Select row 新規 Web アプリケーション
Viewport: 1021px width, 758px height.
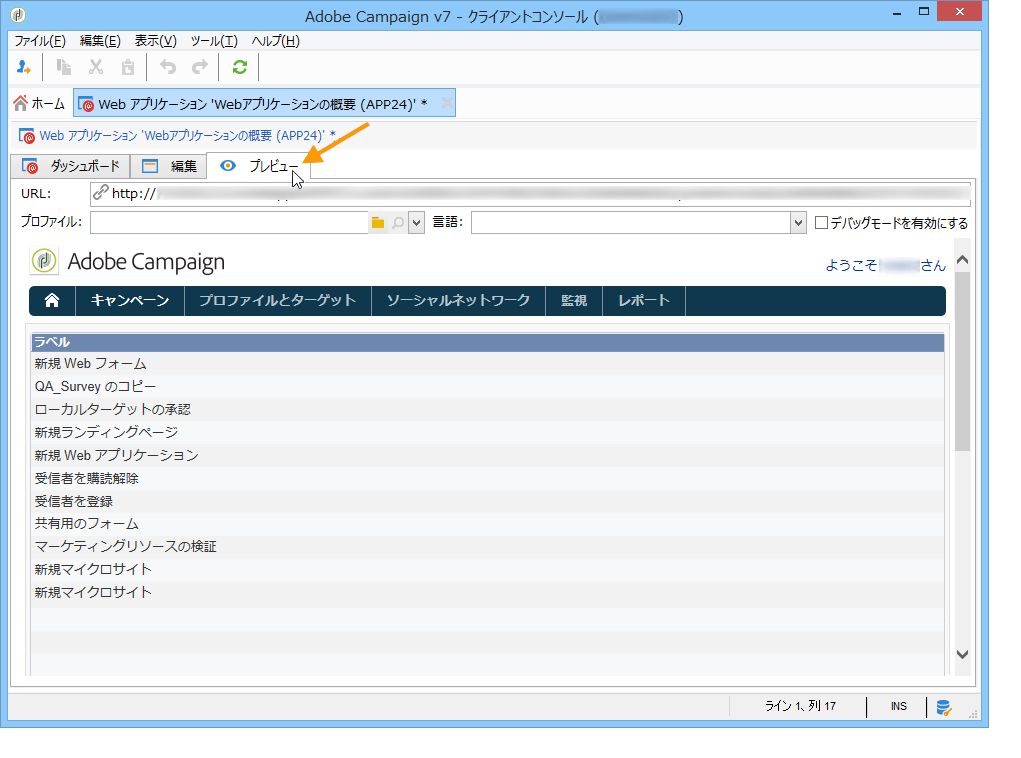tap(487, 455)
